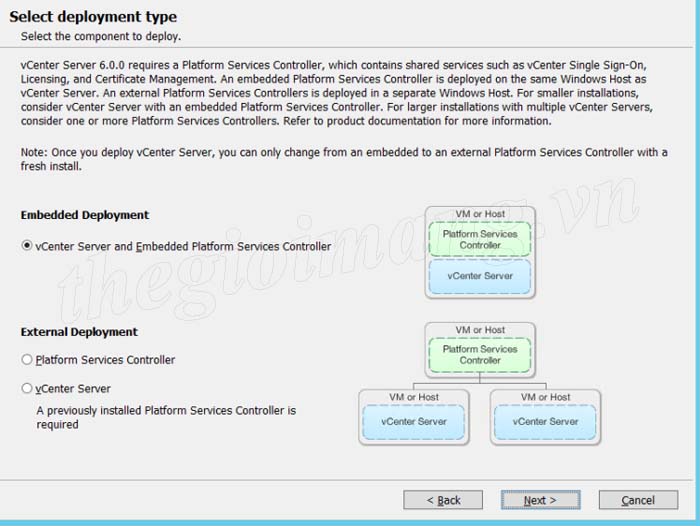Viewport: 700px width, 526px height.
Task: Choose the Platform Services Controller radio button
Action: (x=27, y=359)
